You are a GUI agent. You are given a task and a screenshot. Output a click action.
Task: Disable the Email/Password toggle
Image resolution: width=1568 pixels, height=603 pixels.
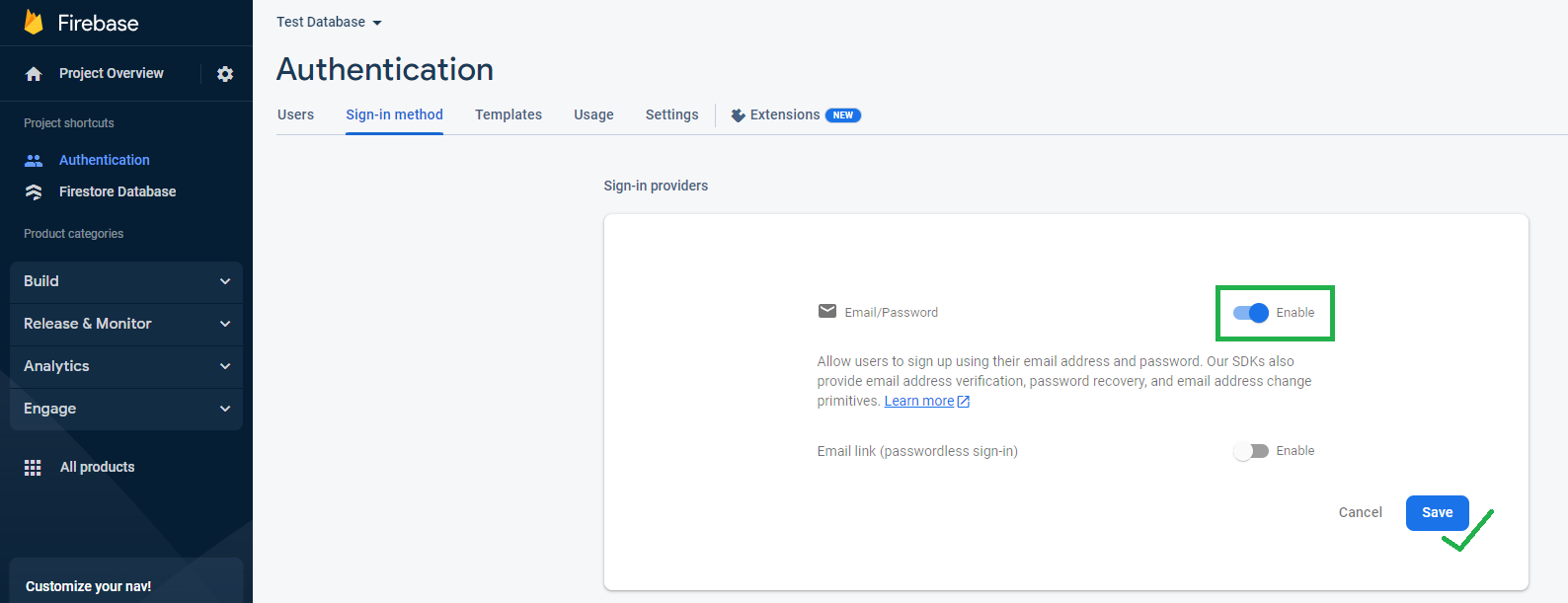[1251, 313]
